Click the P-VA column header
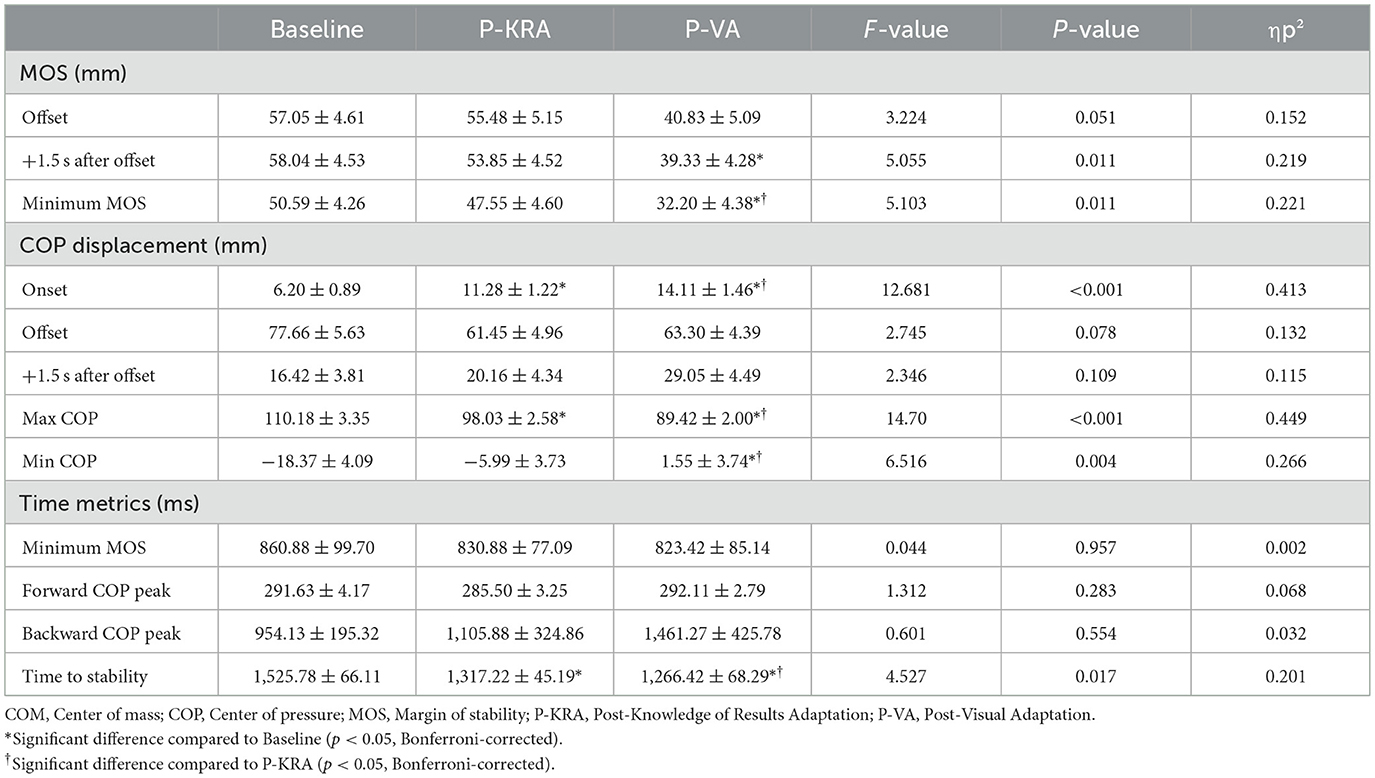This screenshot has width=1375, height=778. coord(711,30)
